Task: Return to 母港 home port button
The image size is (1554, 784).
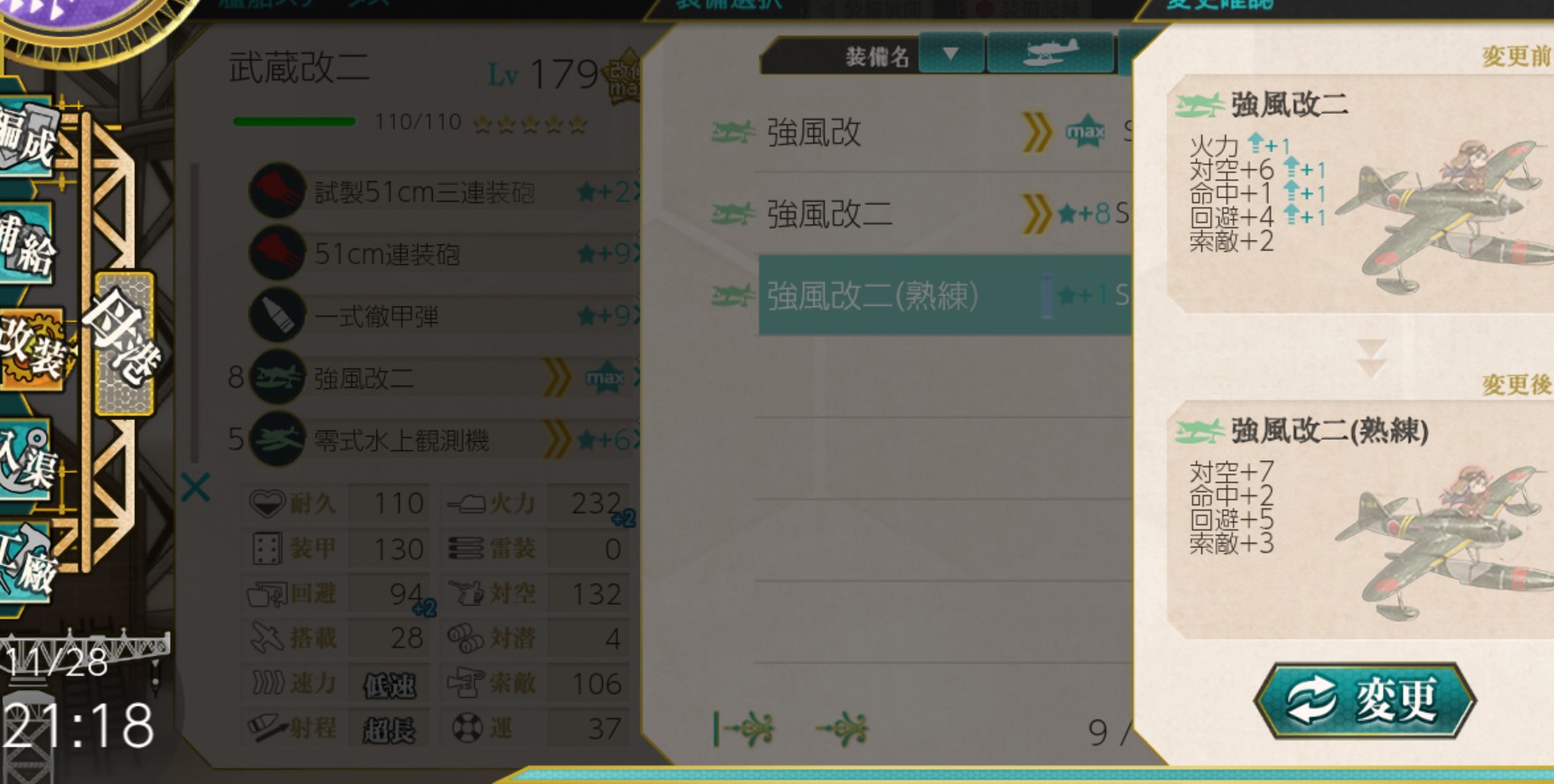Action: [124, 343]
